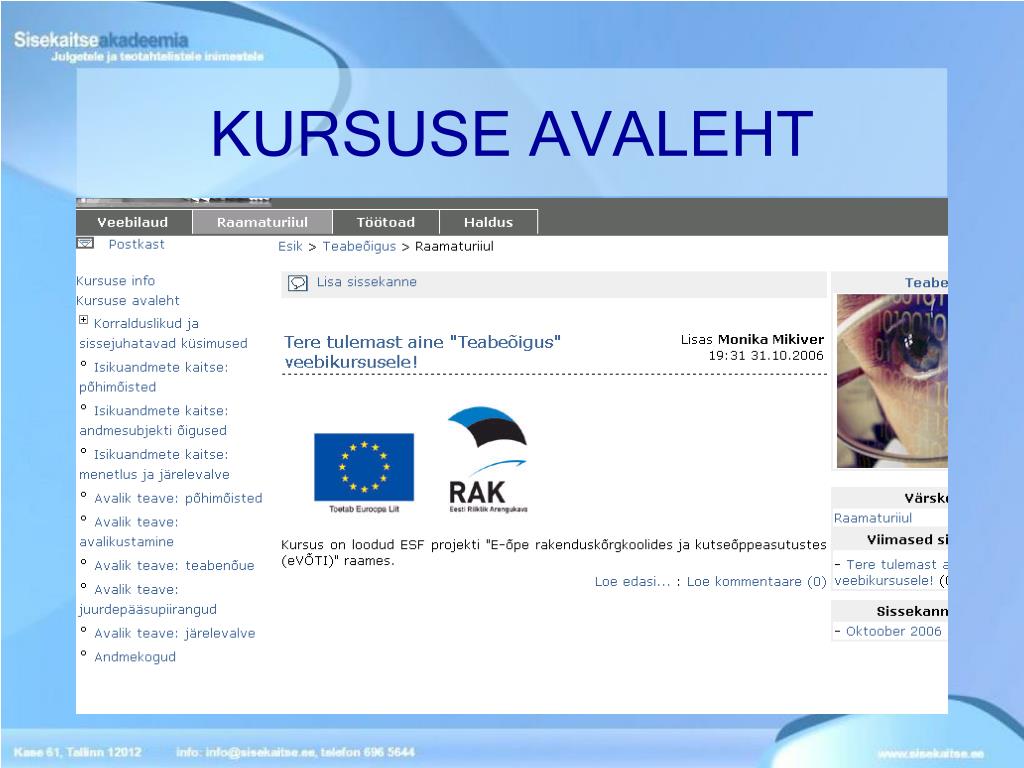Open Kursuse info in the sidebar

(x=116, y=281)
